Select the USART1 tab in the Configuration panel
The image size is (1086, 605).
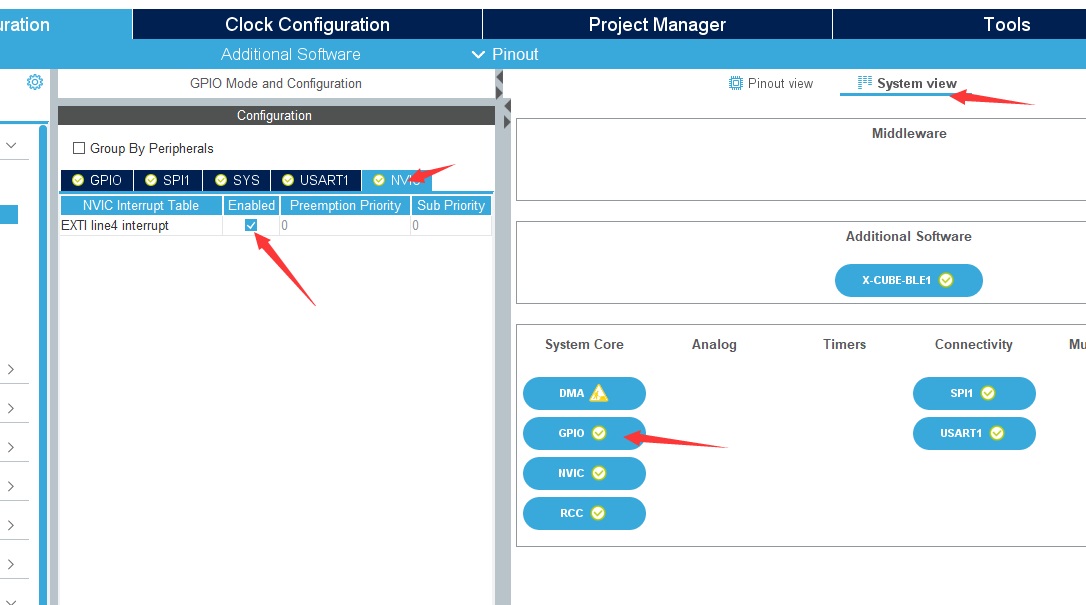pyautogui.click(x=316, y=180)
